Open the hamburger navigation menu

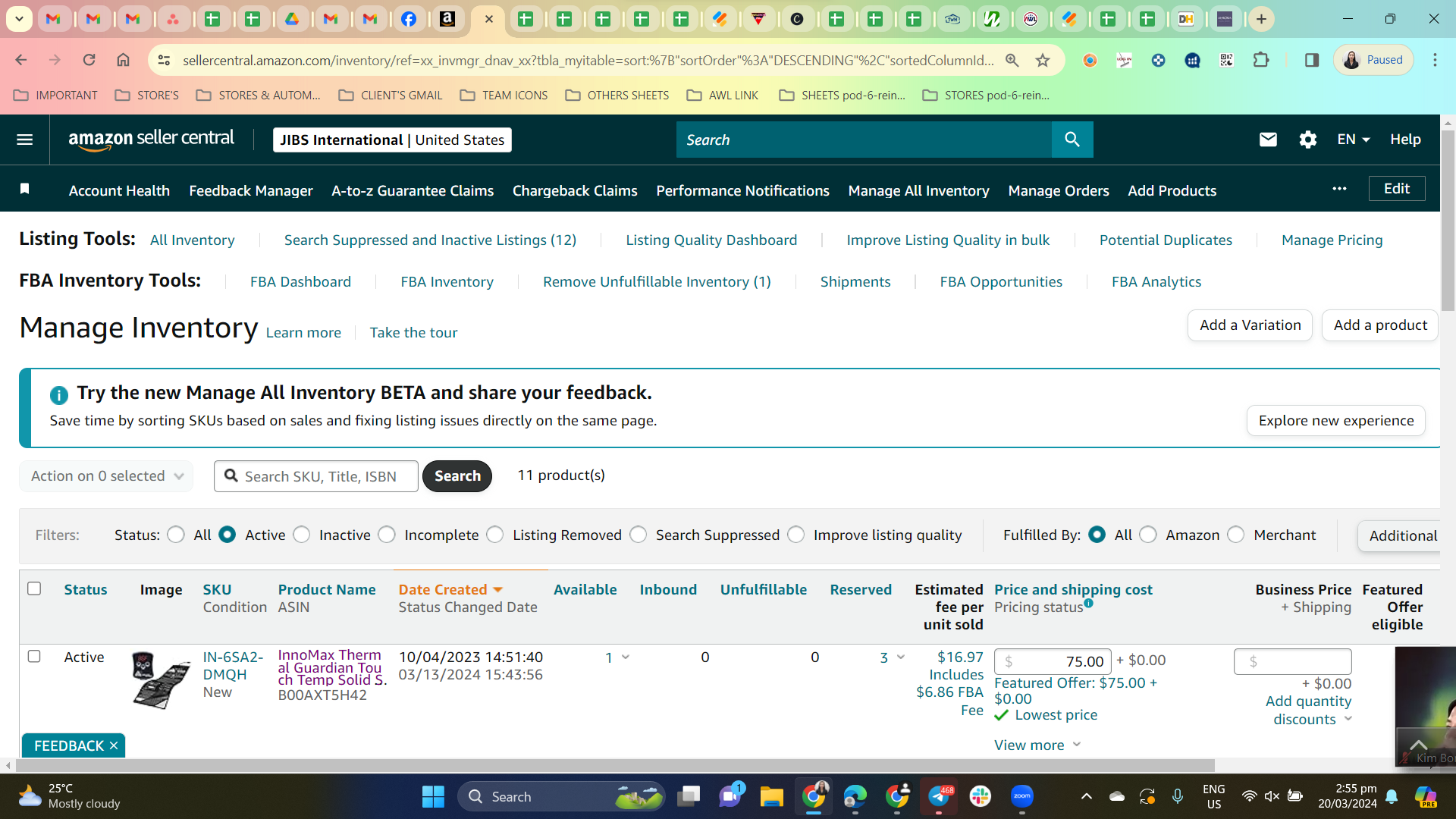[24, 140]
